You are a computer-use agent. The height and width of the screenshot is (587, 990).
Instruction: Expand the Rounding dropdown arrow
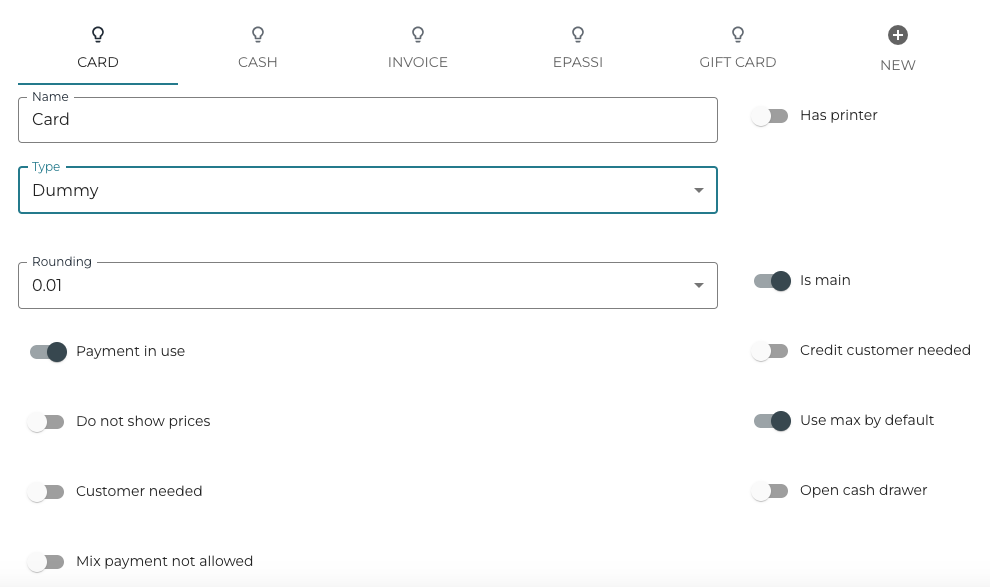tap(699, 286)
